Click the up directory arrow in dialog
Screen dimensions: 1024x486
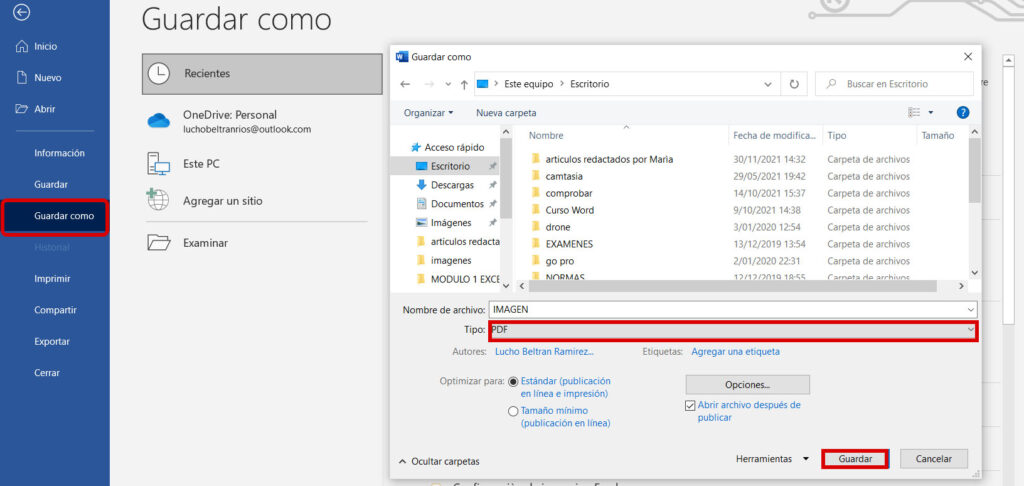463,84
